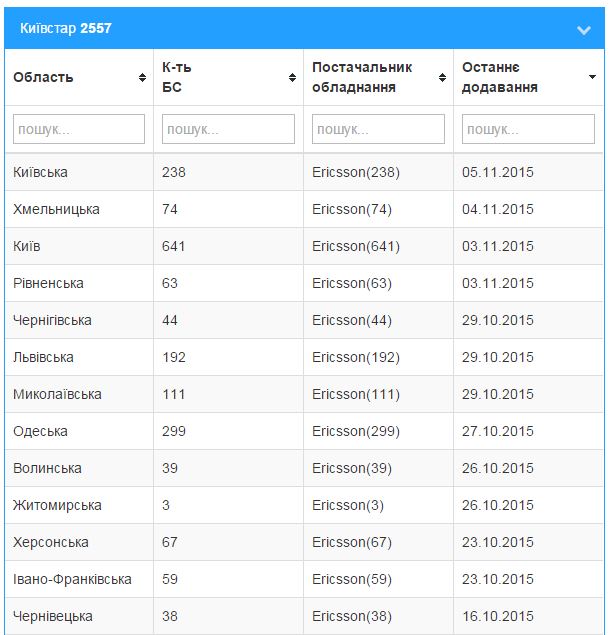Viewport: 610px width, 635px height.
Task: Click the Область column header text
Action: [x=43, y=77]
